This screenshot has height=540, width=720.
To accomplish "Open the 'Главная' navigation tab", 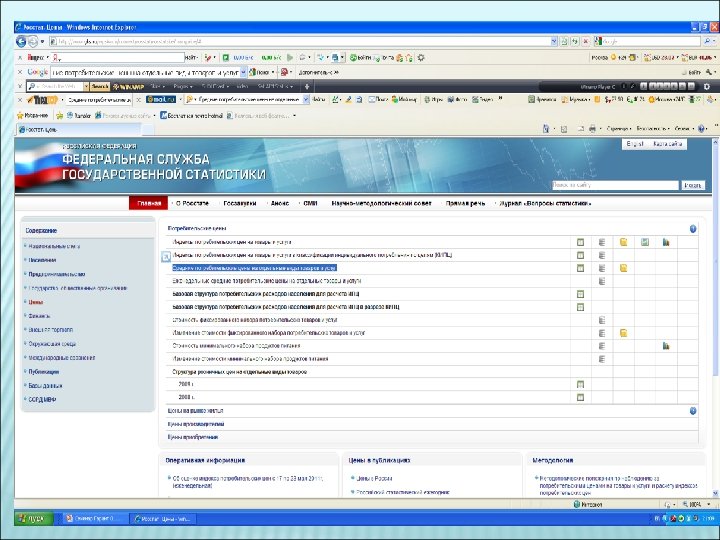I will (x=149, y=203).
